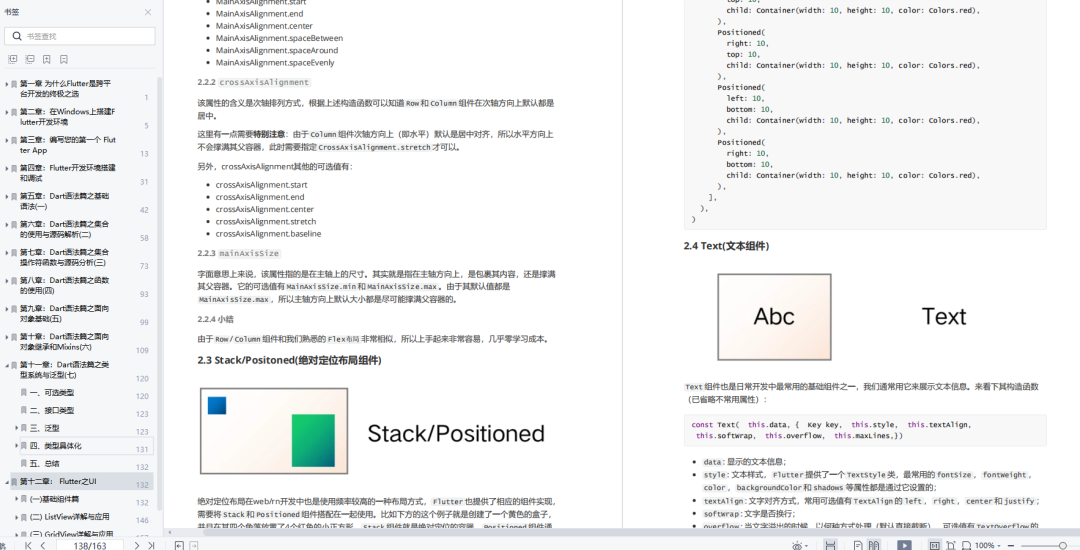1080x550 pixels.
Task: Expand 第一章 为什么Flutter bookmark
Action: click(7, 84)
